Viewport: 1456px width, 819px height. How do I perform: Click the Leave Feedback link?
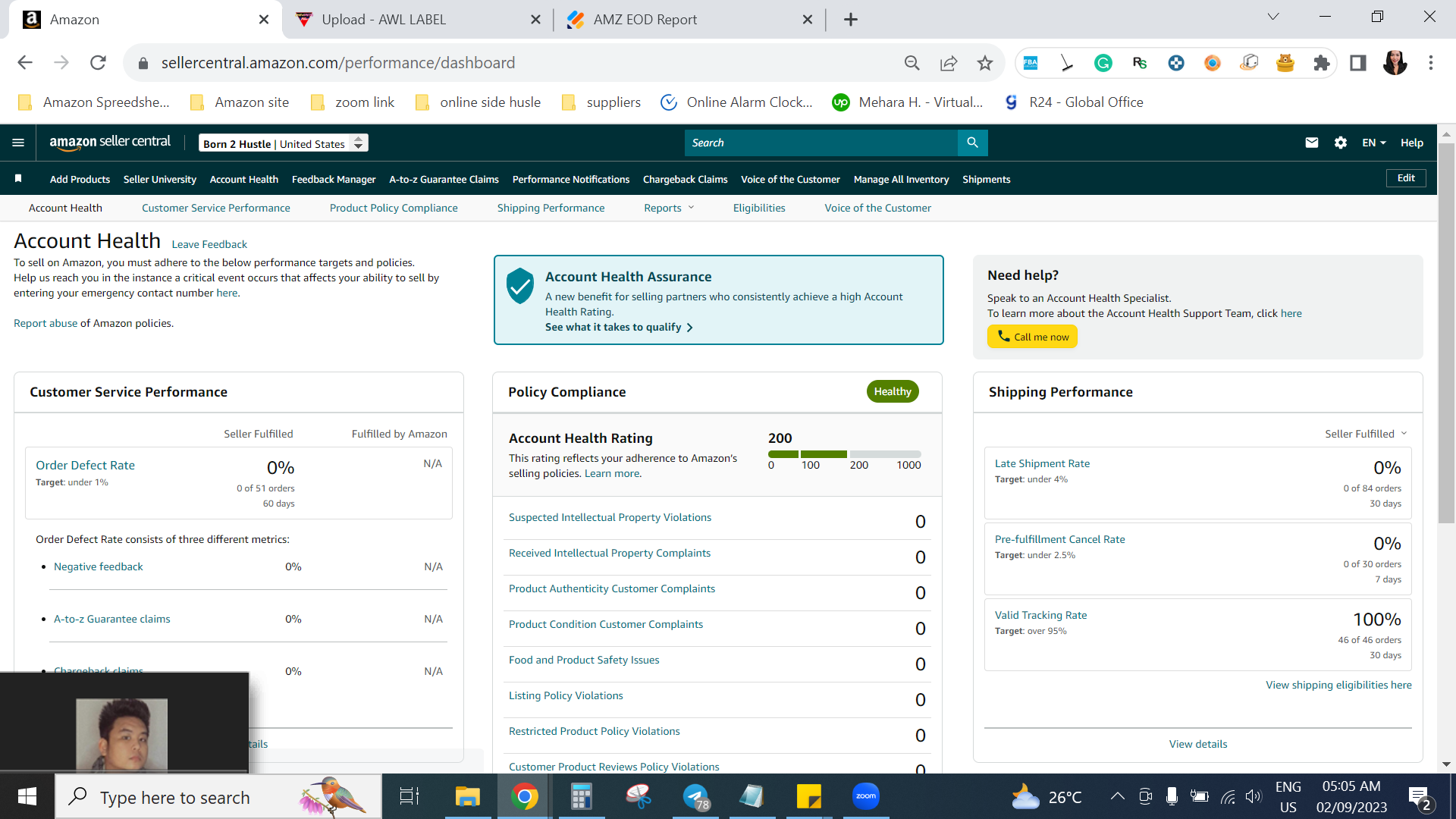click(209, 244)
